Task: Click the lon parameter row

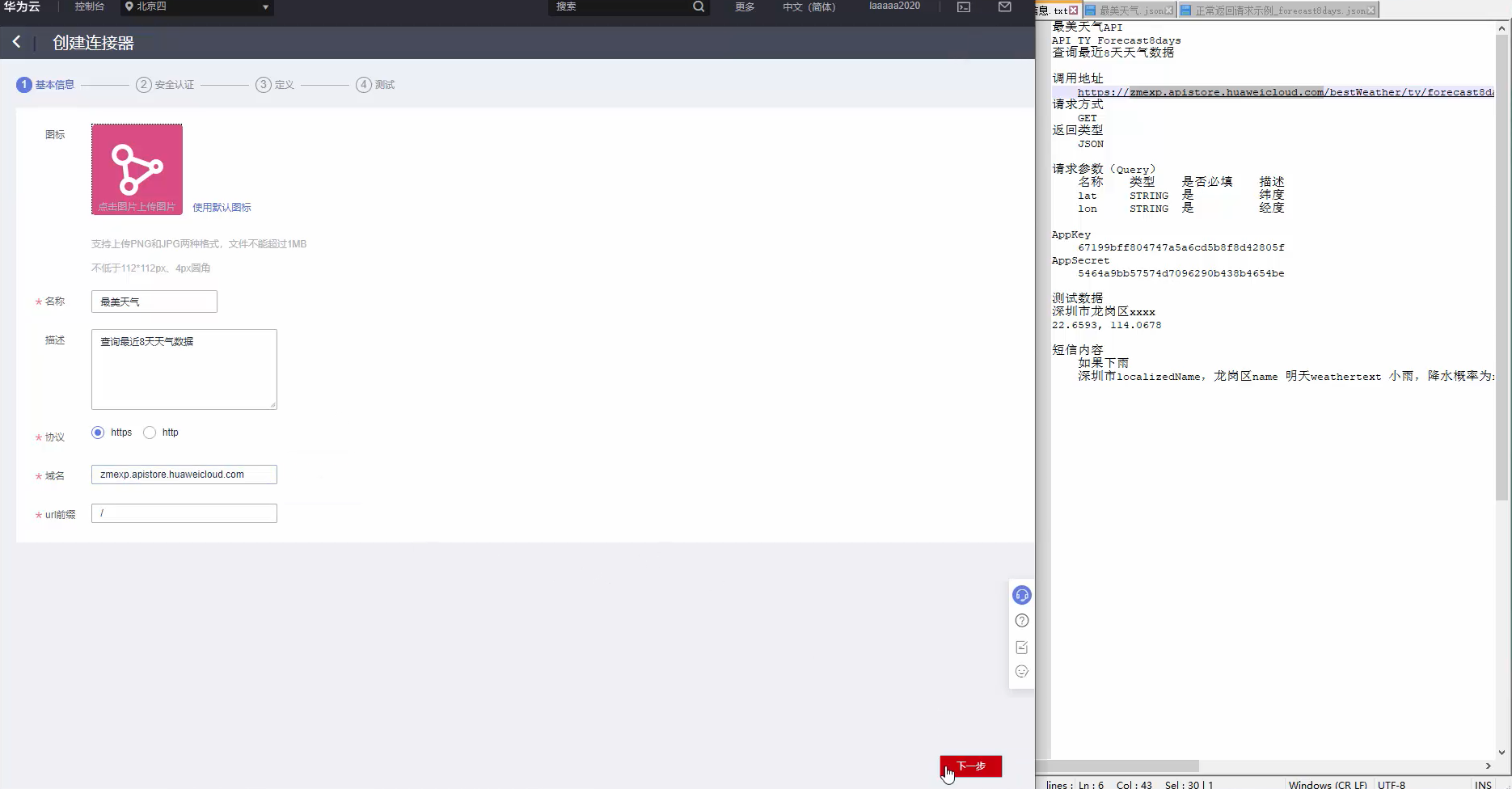Action: [1181, 209]
